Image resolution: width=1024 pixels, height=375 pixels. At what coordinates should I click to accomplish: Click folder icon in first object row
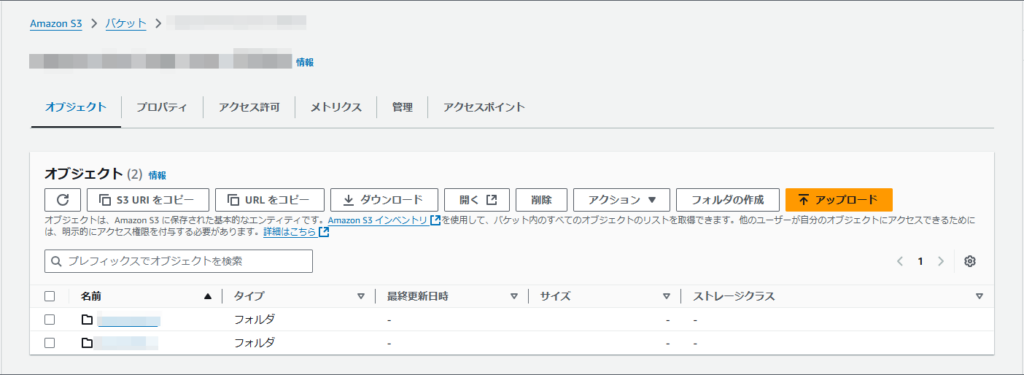tap(87, 320)
